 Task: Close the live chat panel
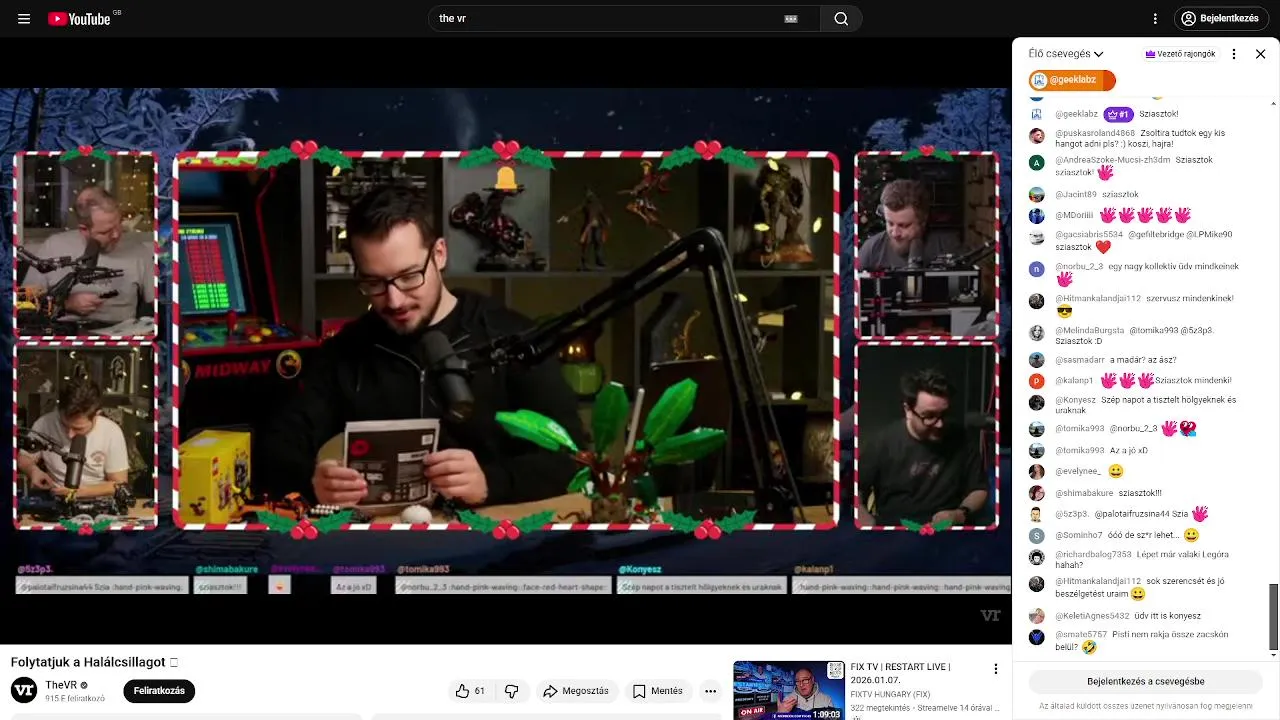(1261, 54)
